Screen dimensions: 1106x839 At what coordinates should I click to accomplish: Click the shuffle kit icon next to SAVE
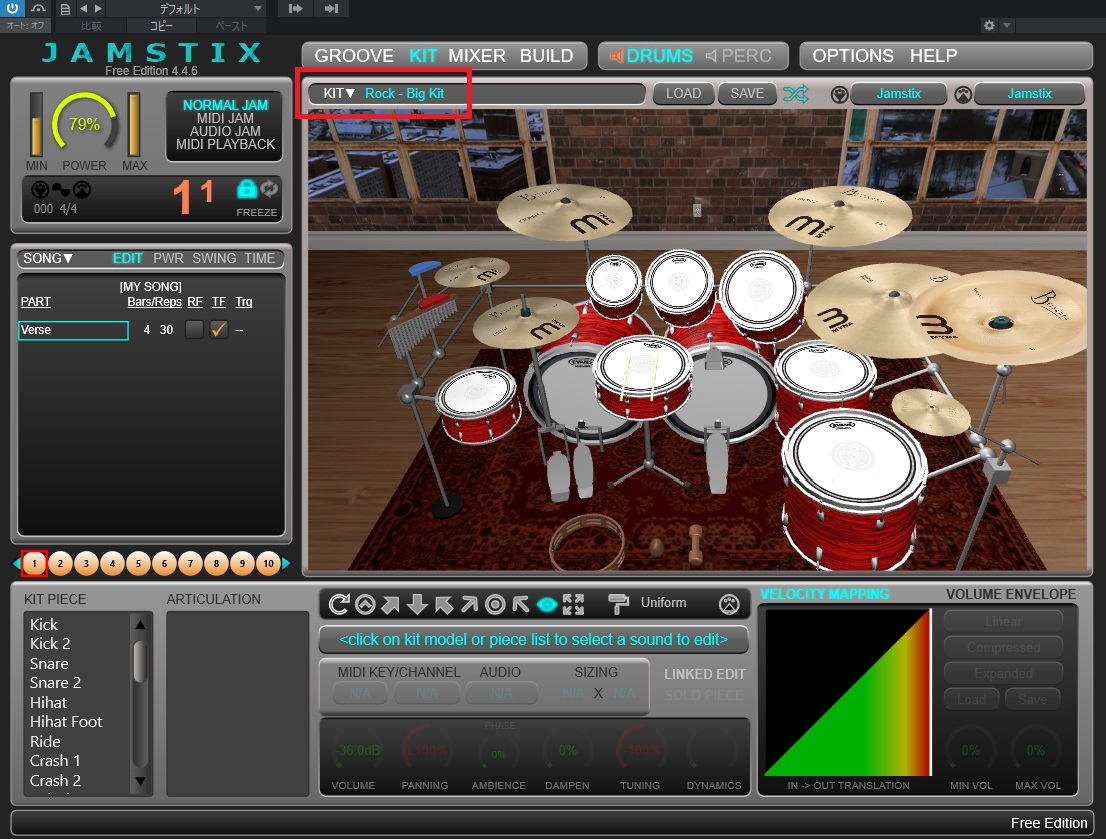[797, 94]
